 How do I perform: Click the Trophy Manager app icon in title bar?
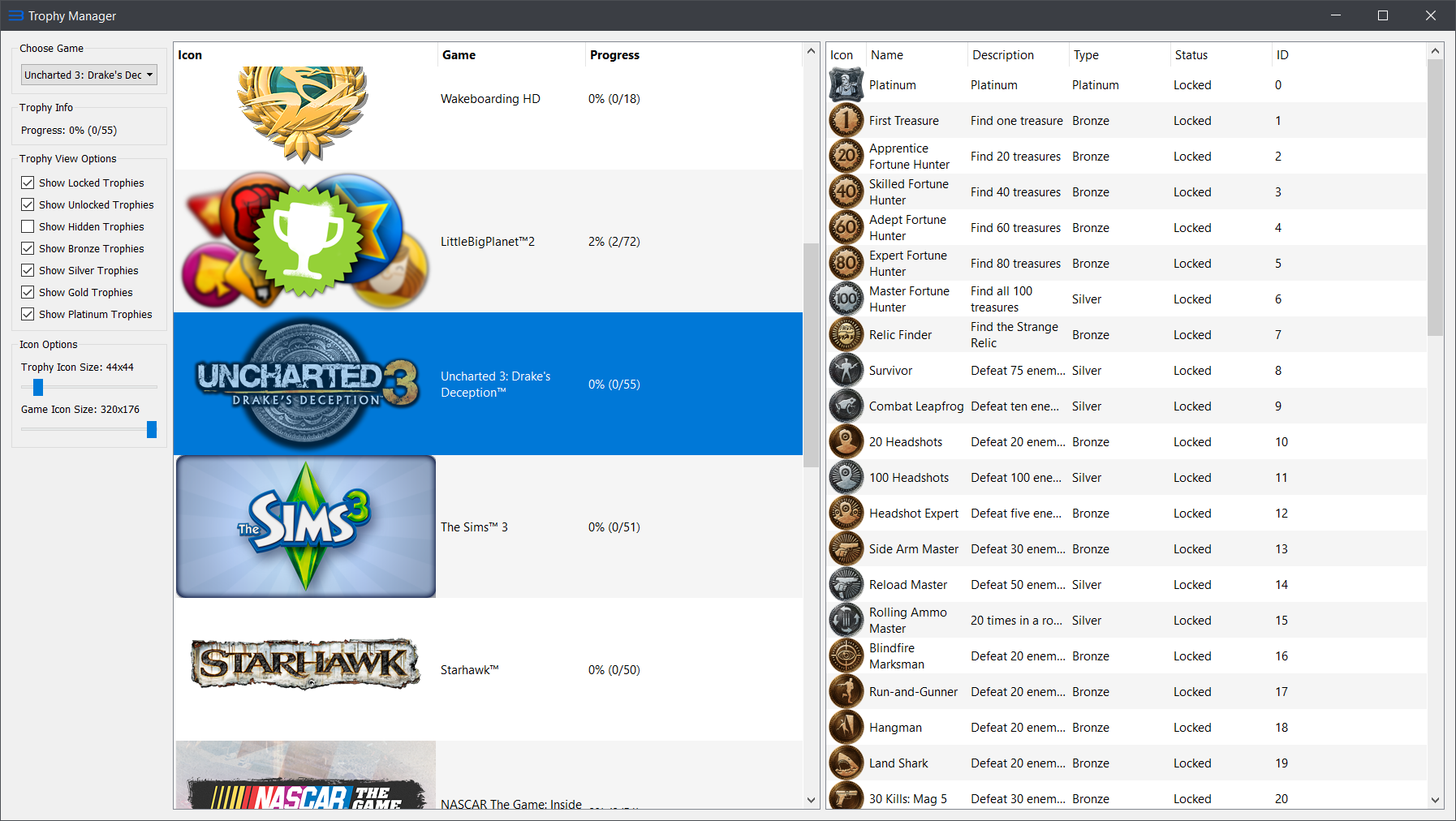15,15
